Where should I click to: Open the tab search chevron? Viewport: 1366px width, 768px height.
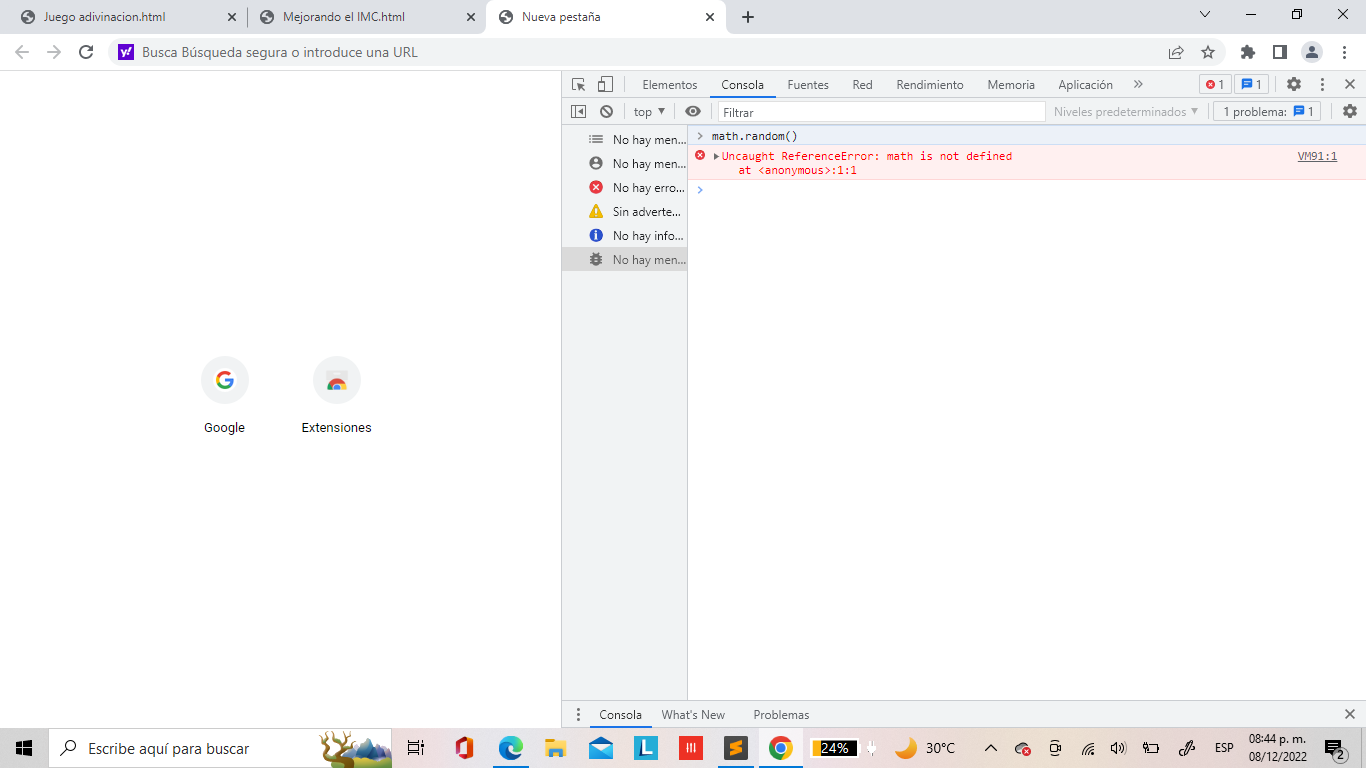pyautogui.click(x=1205, y=14)
